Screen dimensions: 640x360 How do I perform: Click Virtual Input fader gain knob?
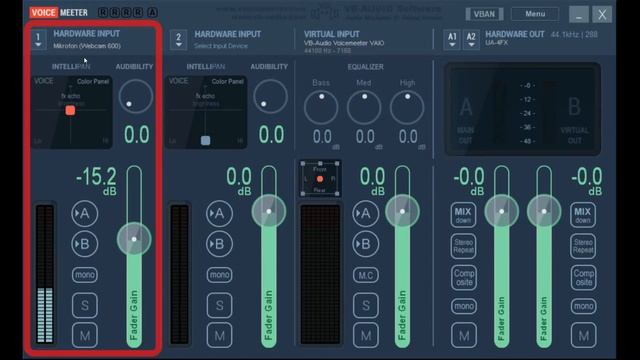pyautogui.click(x=402, y=211)
